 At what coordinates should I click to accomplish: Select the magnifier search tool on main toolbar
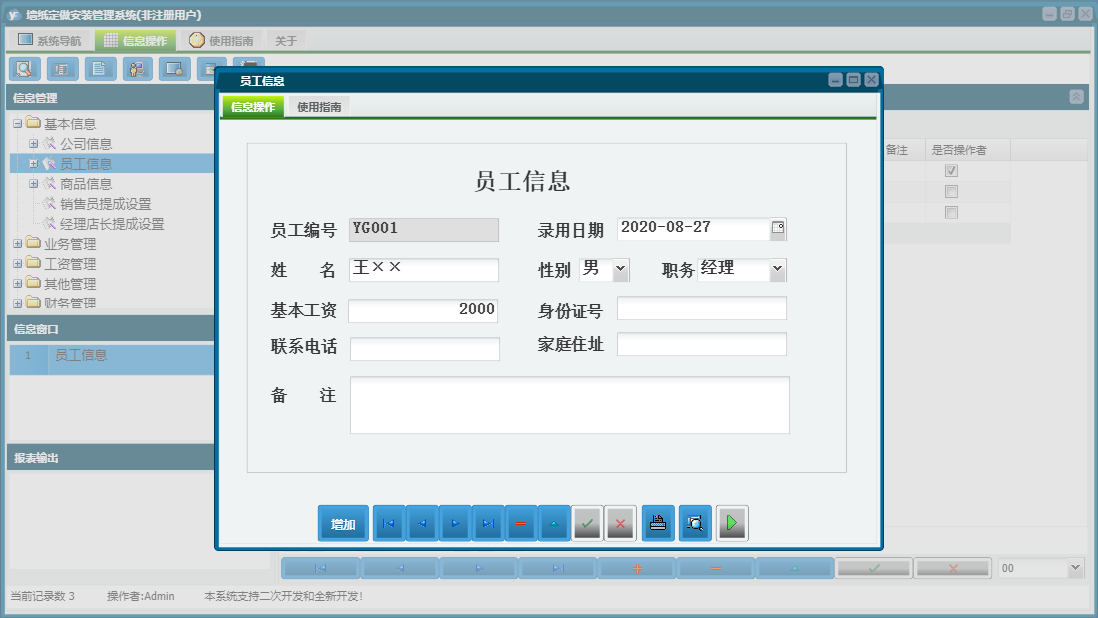click(x=24, y=69)
